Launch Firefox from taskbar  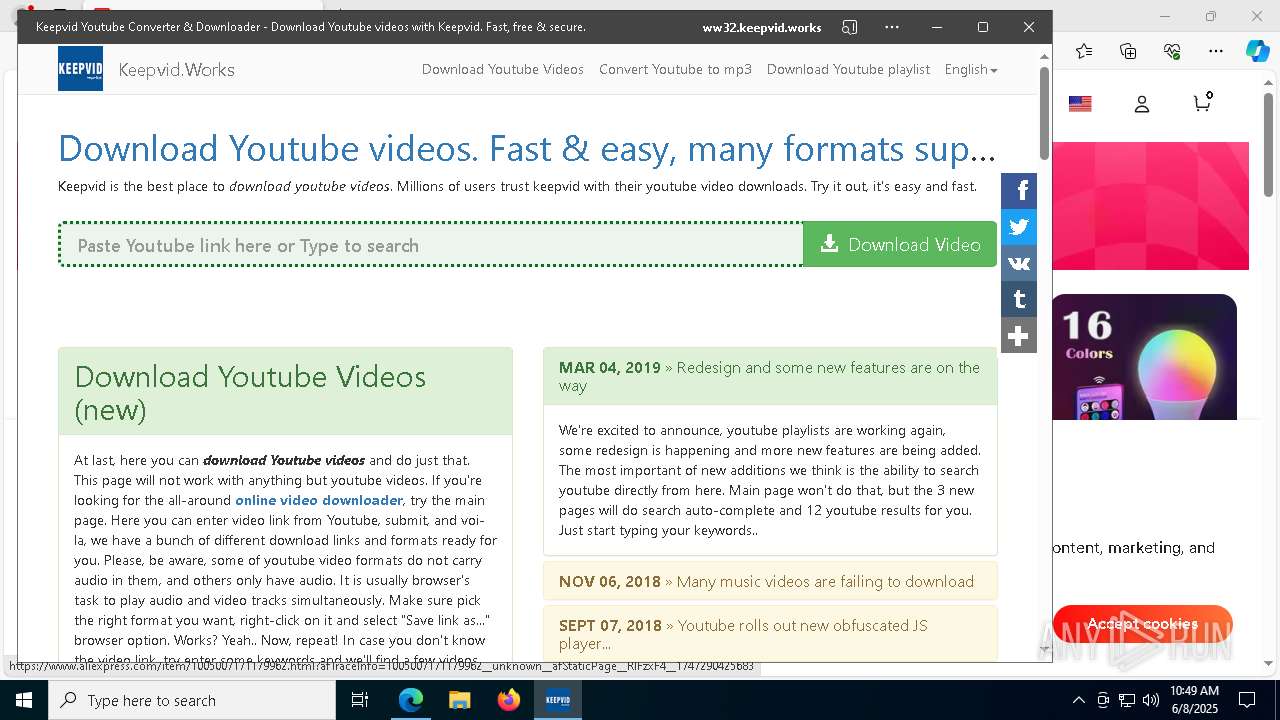[x=509, y=700]
